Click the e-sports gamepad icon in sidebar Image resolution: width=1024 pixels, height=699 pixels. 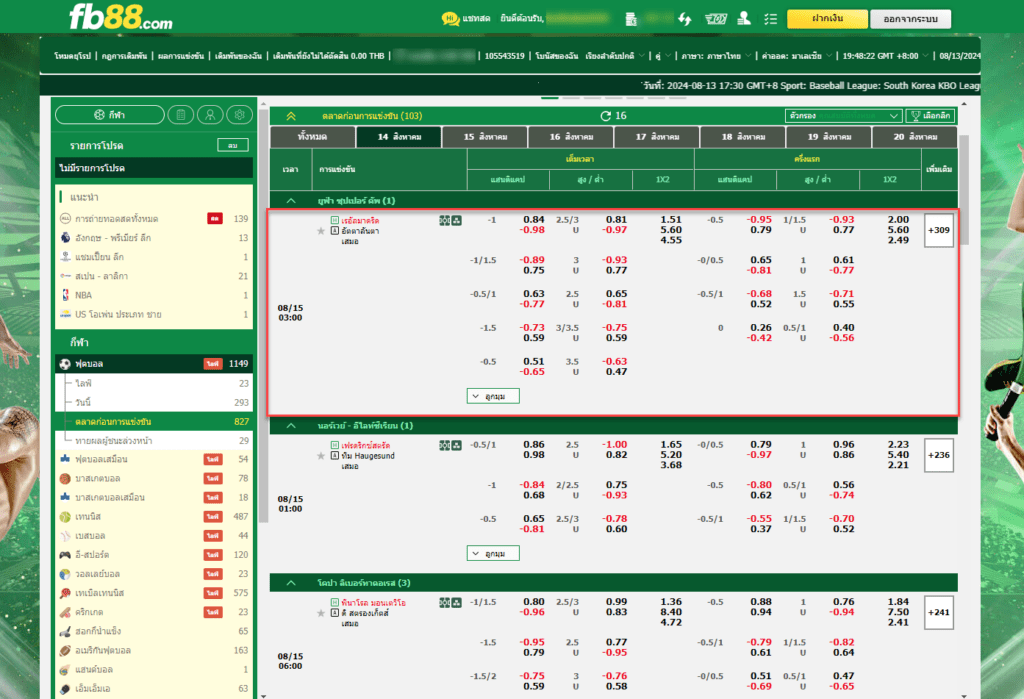click(65, 555)
